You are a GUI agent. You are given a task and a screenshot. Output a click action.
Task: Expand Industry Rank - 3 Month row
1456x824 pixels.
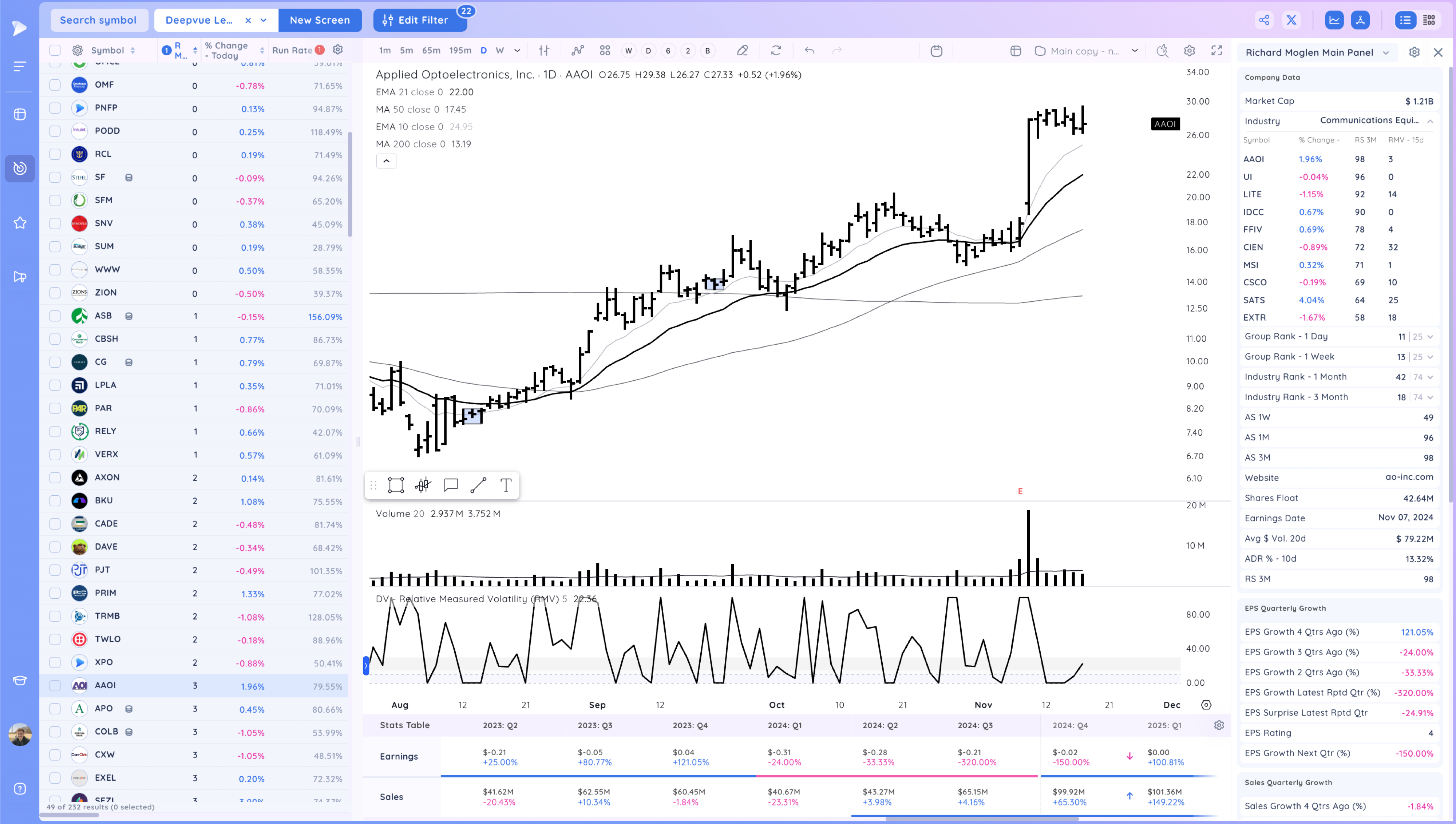click(1430, 397)
